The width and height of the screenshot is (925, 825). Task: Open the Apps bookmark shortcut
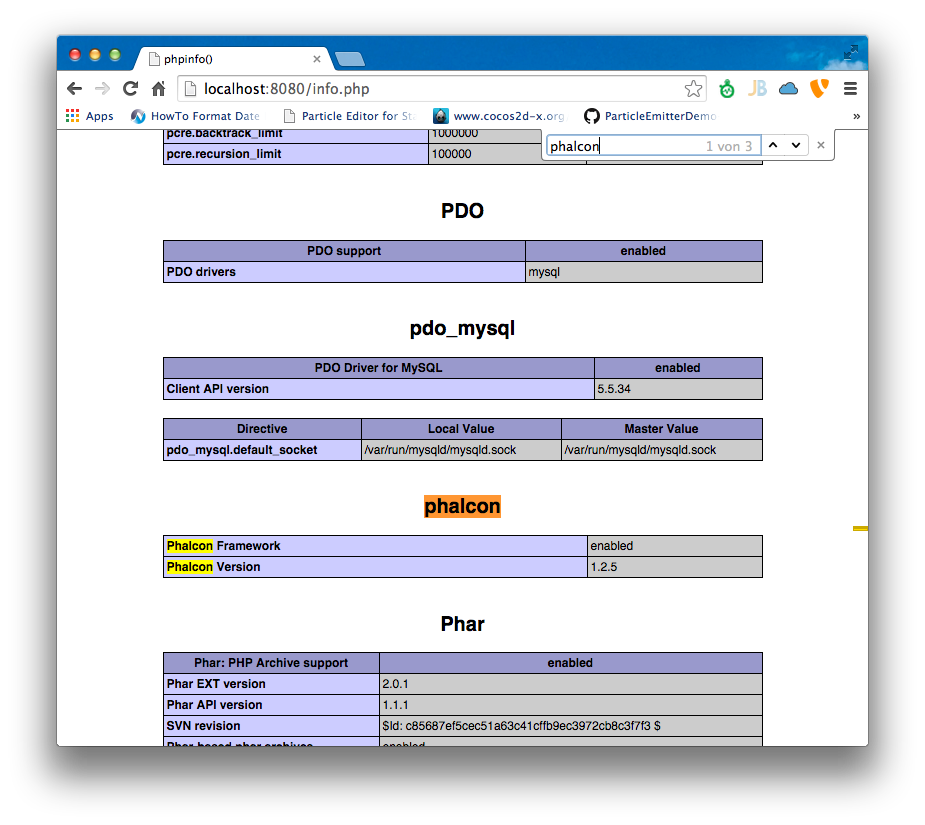(89, 116)
